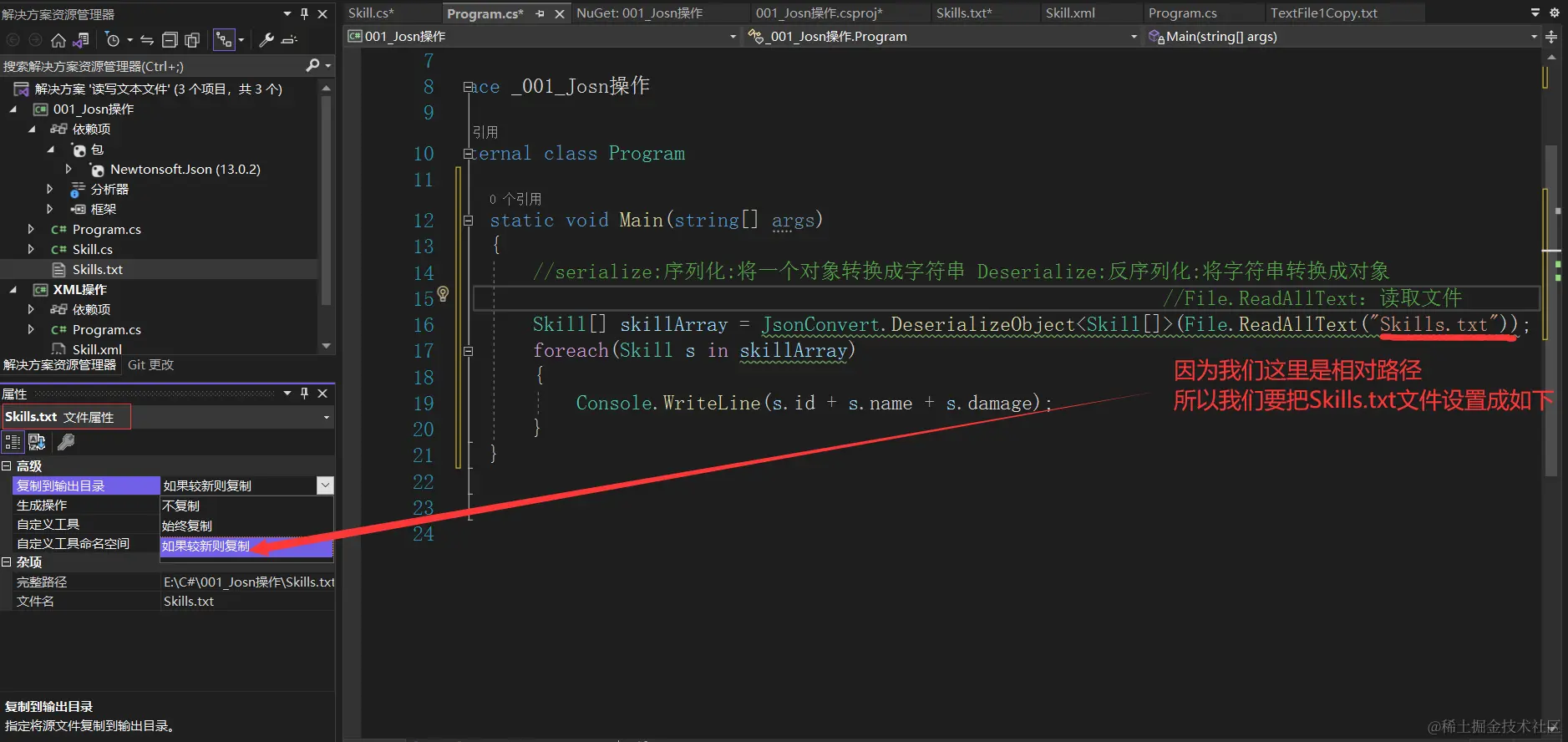Collapse the class Program code fold
The width and height of the screenshot is (1568, 742).
[469, 154]
